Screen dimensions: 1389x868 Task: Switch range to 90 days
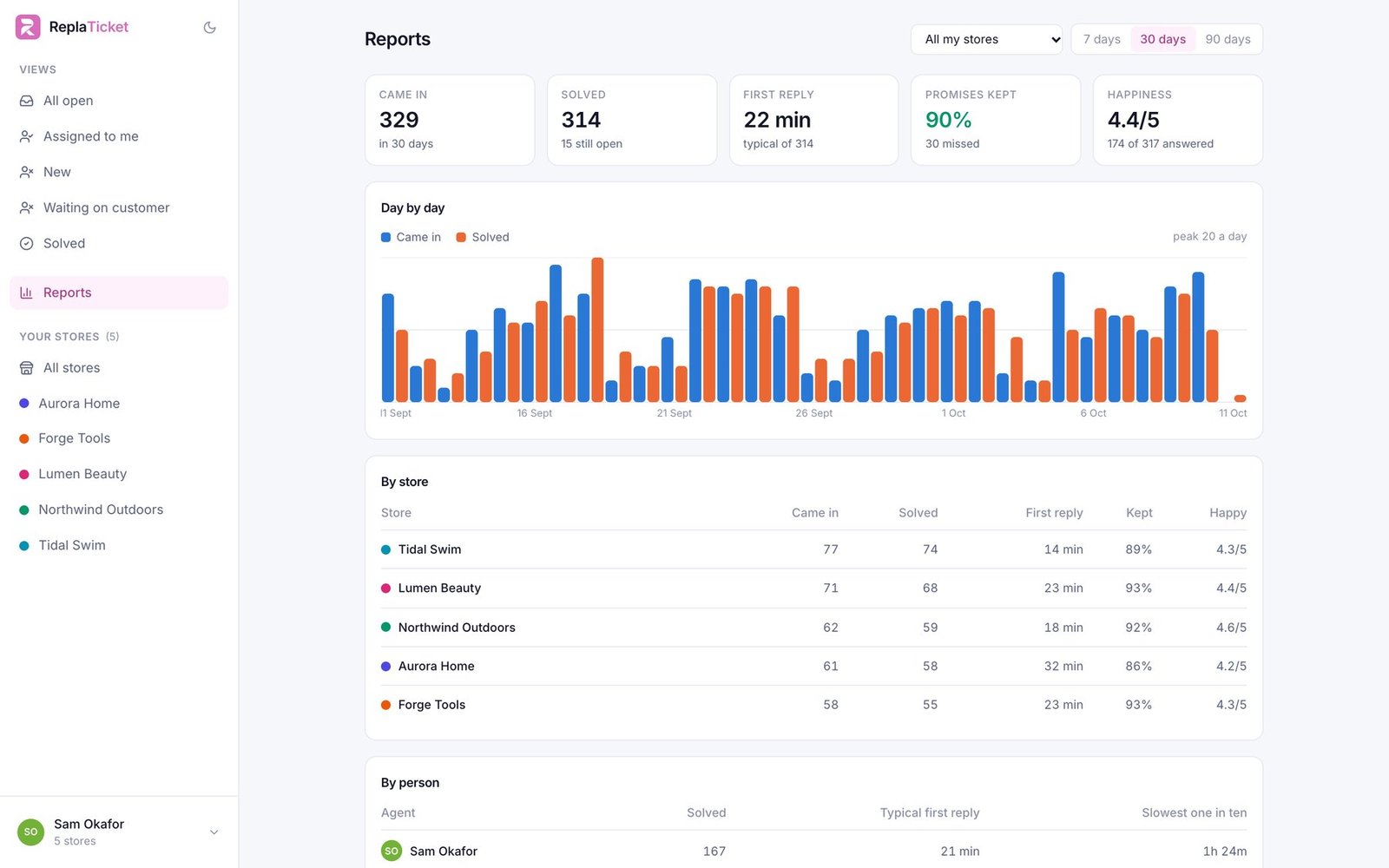1228,39
